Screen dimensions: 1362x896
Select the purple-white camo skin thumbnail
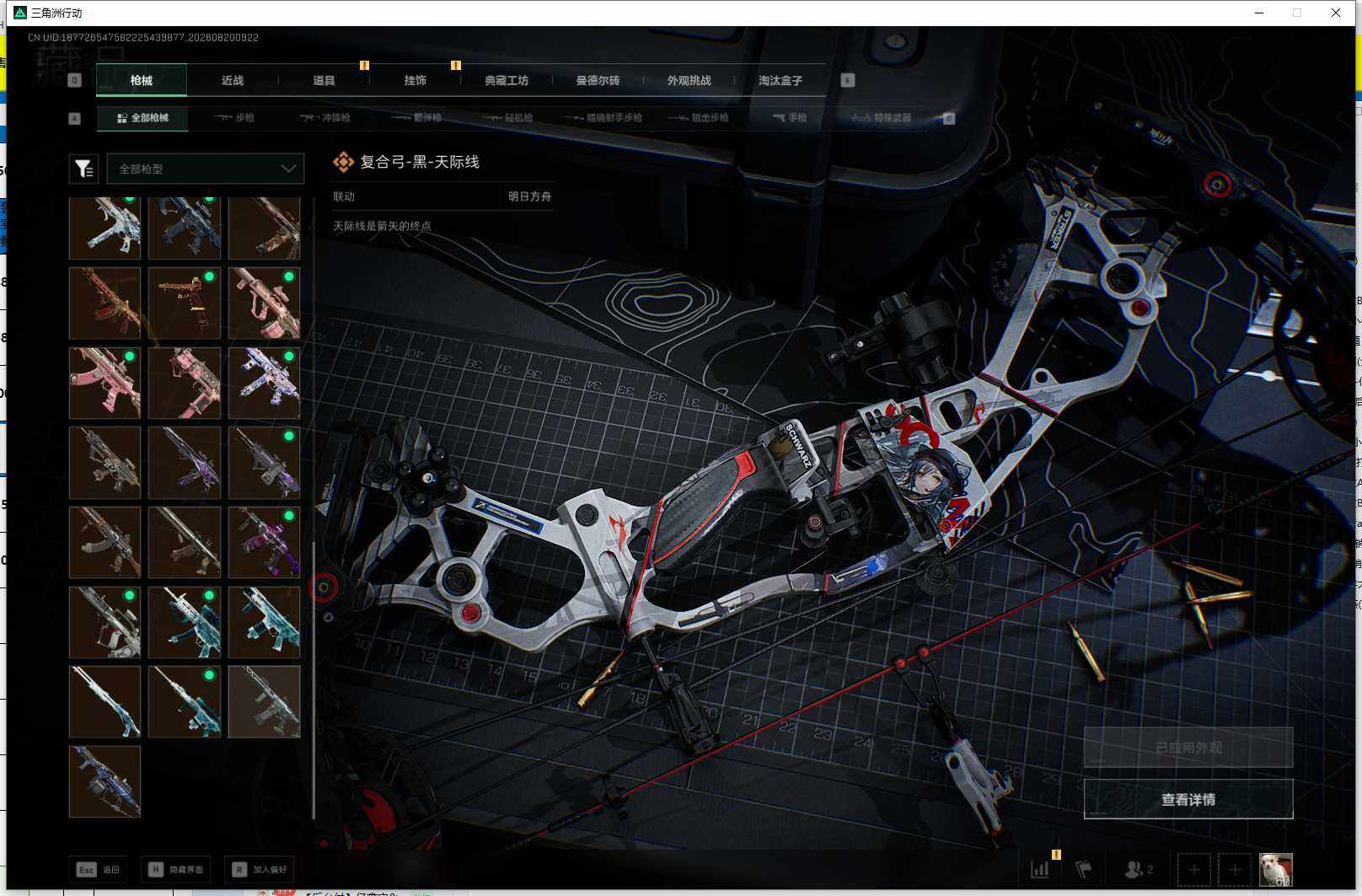[264, 384]
